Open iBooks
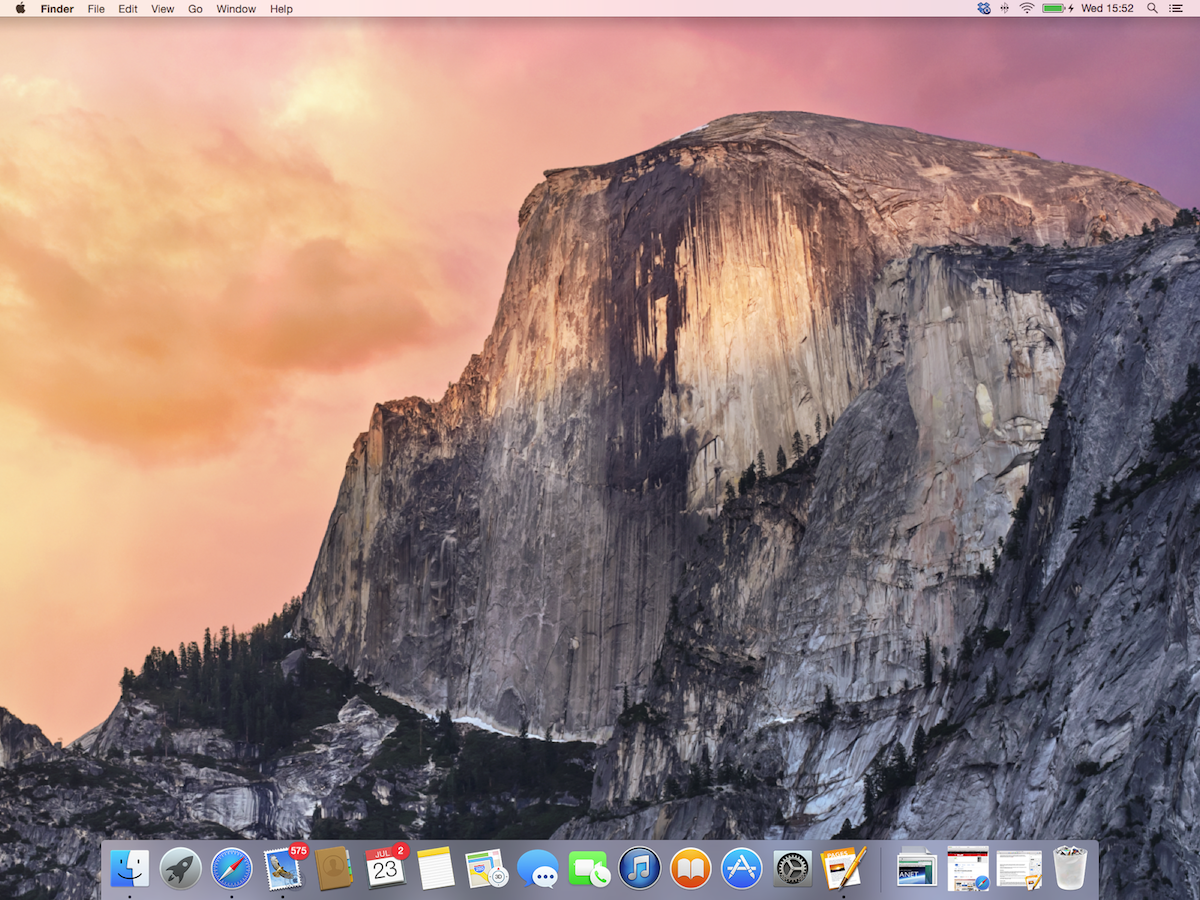Viewport: 1200px width, 900px height. tap(690, 868)
